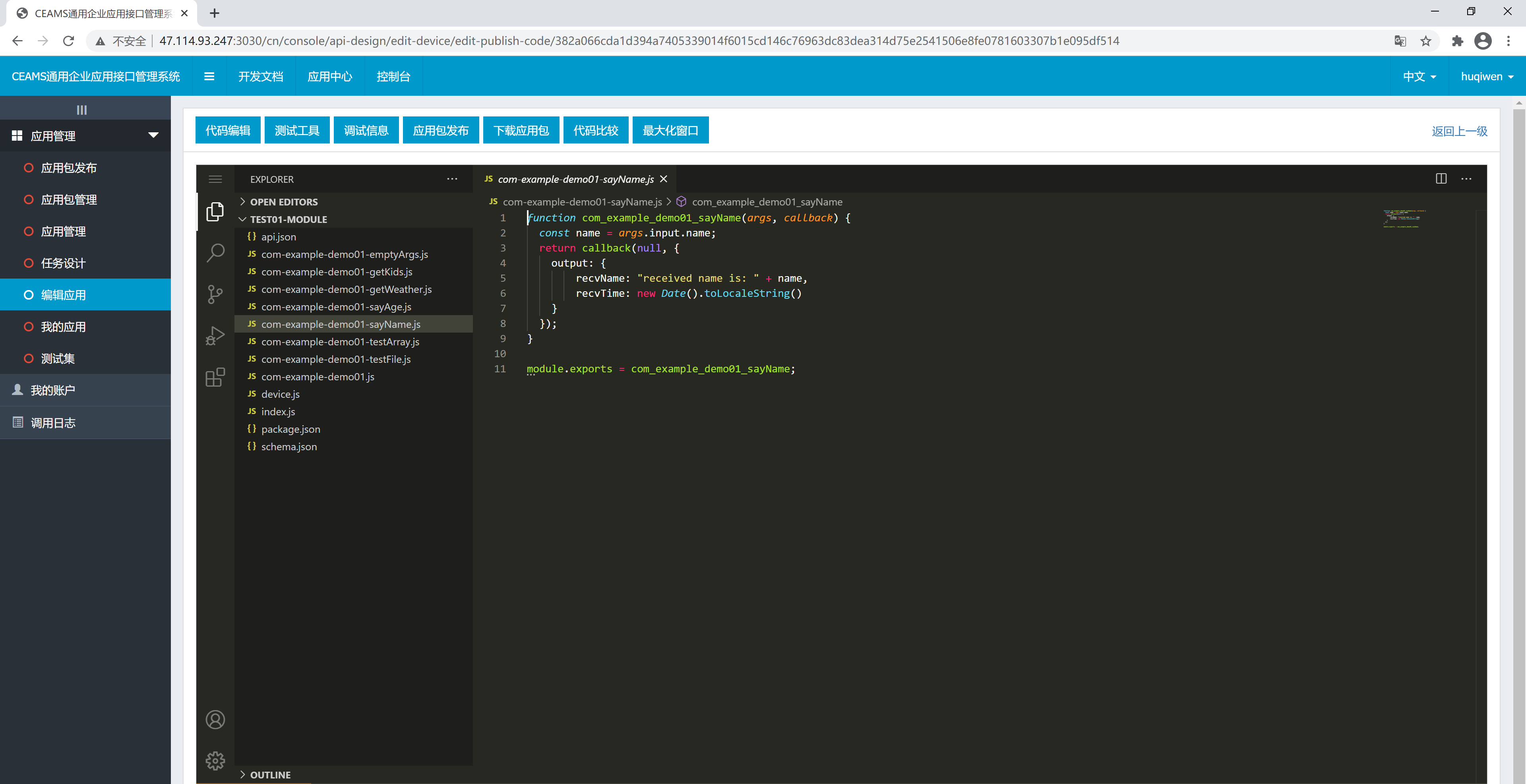
Task: Open schema.json in the file tree
Action: tap(354, 447)
